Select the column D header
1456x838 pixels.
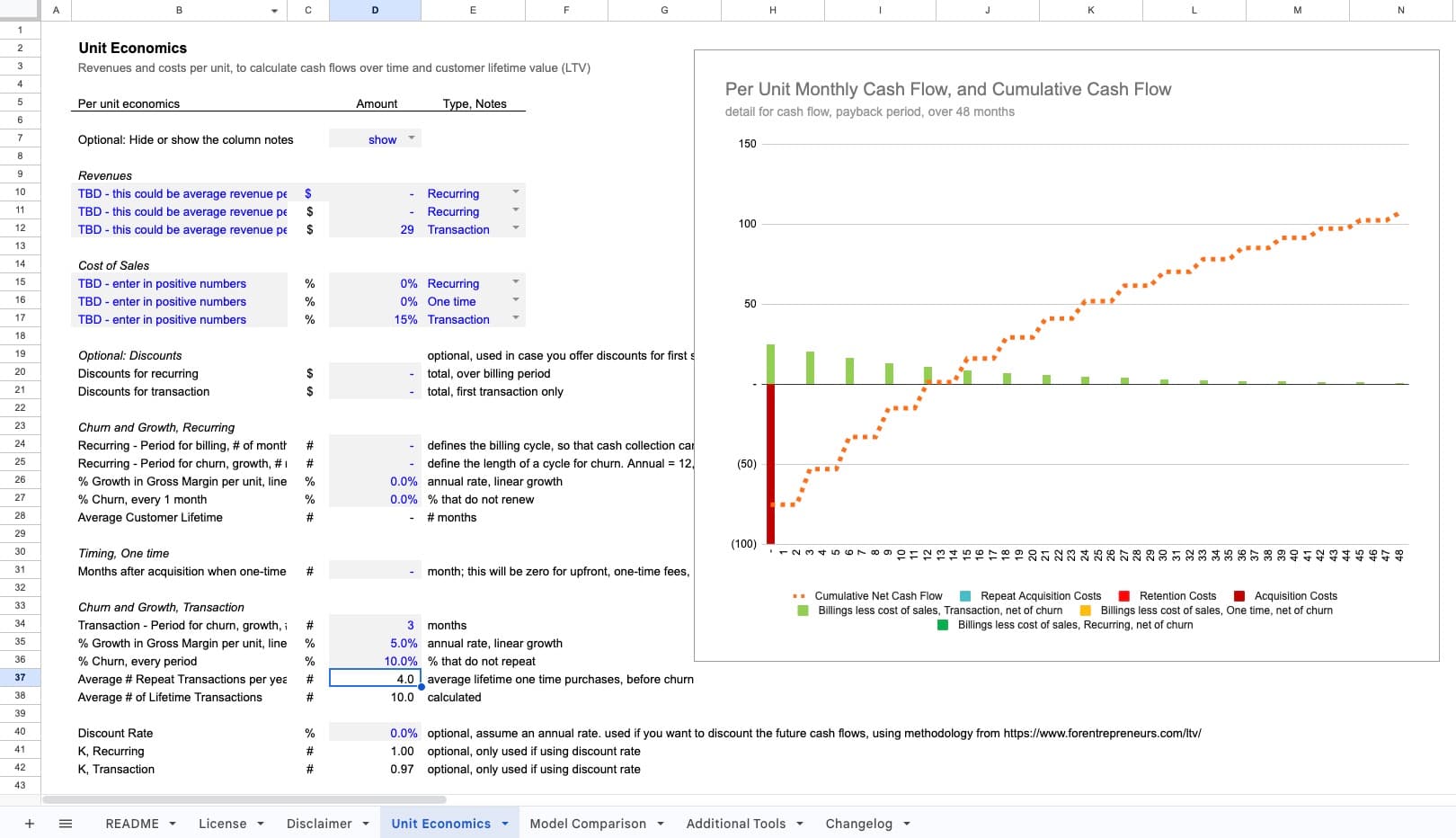click(x=375, y=10)
